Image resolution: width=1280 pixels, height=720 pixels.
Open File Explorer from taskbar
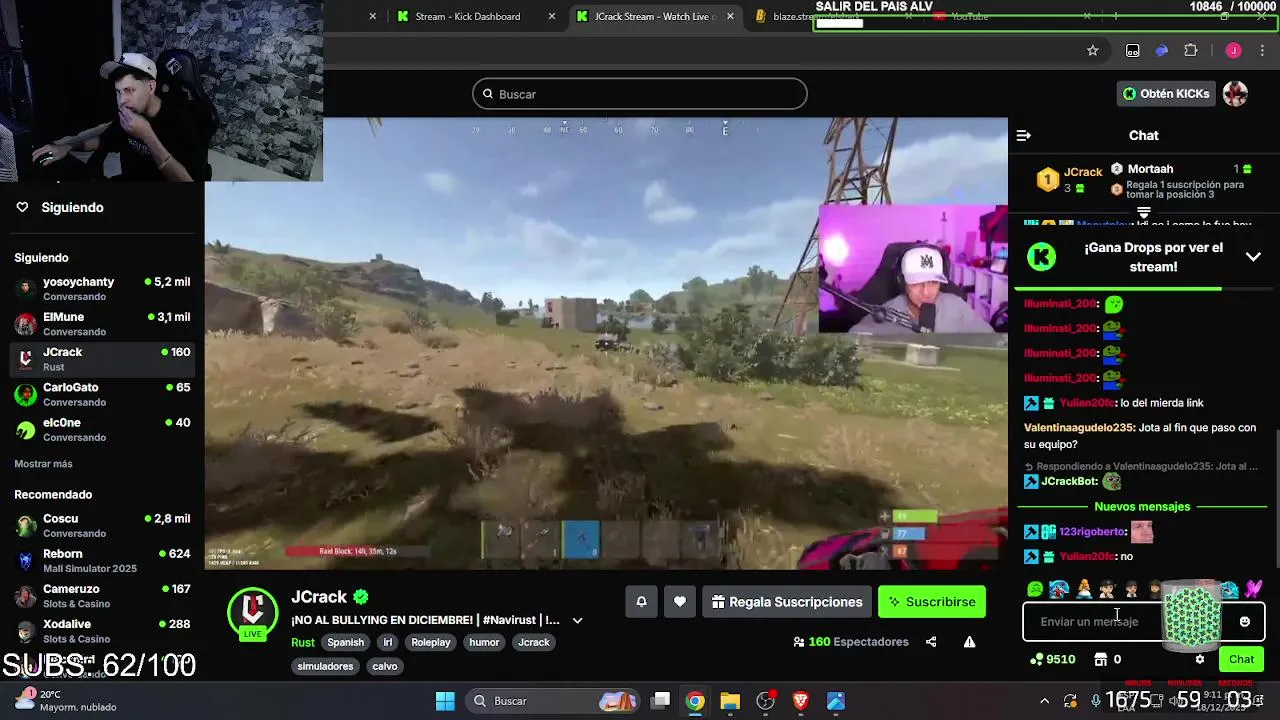click(730, 701)
